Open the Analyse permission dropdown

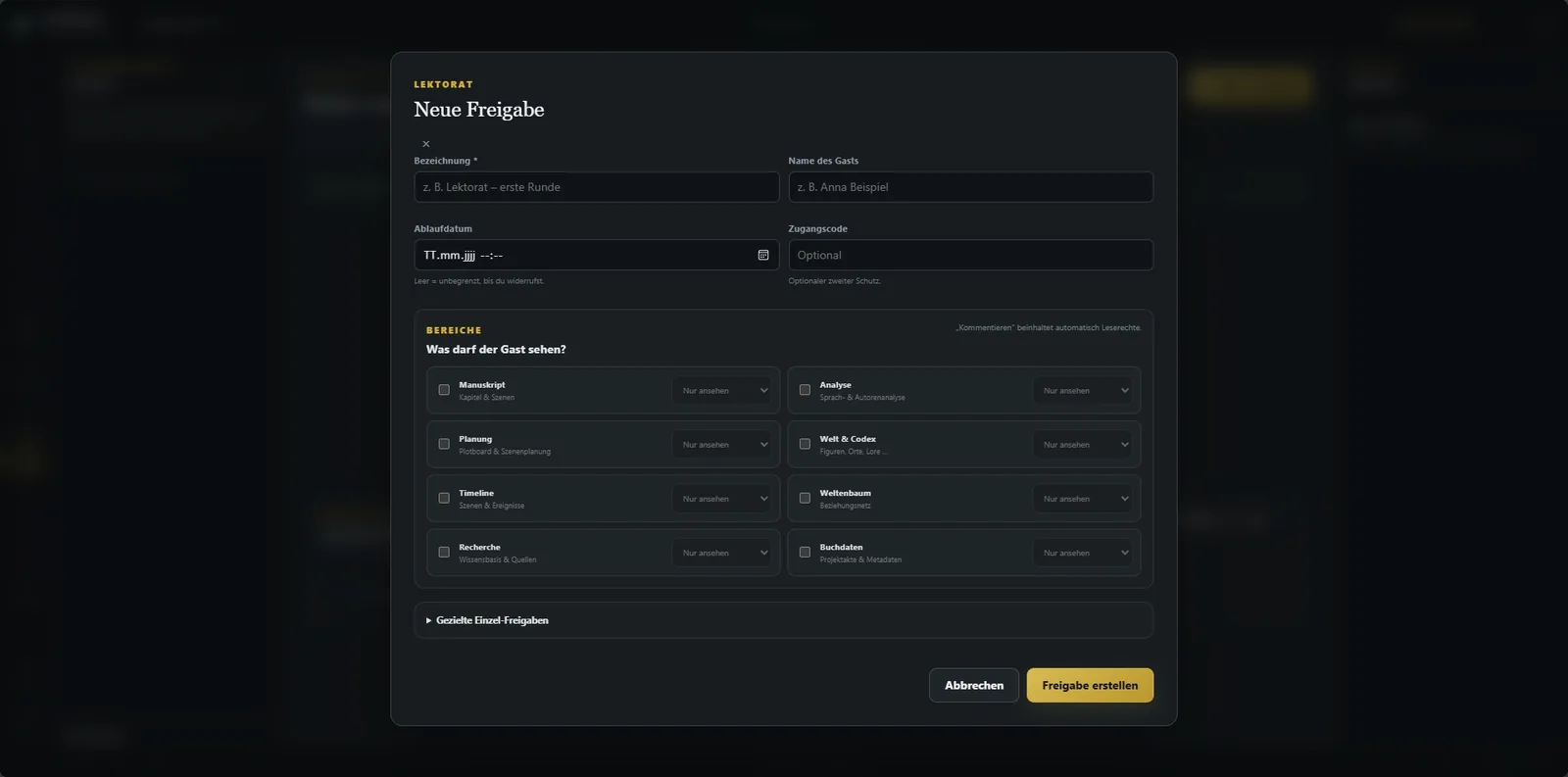[1085, 390]
